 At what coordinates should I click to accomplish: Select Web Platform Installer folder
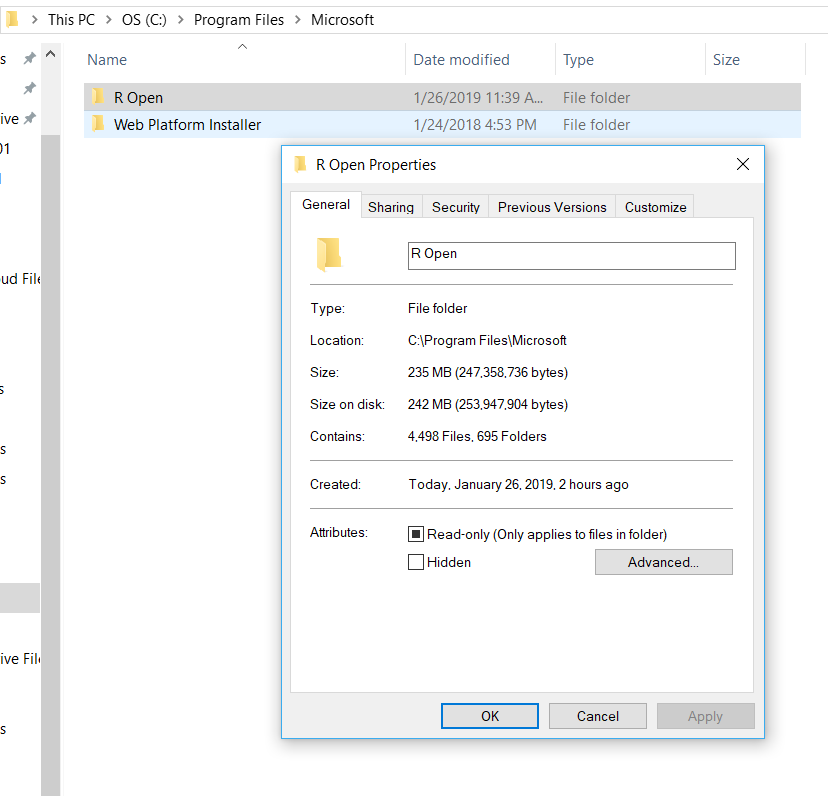pyautogui.click(x=442, y=125)
